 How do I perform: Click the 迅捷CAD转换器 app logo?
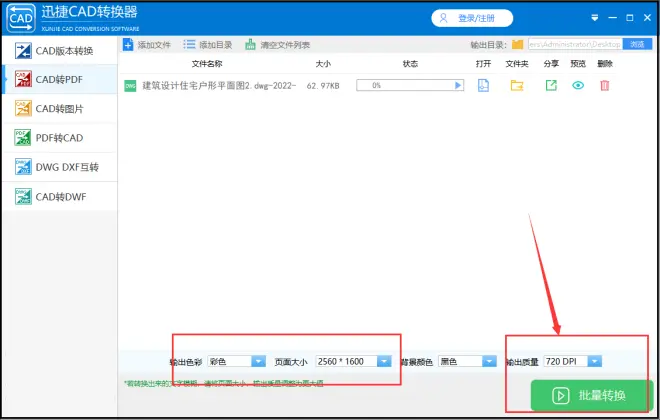[21, 18]
